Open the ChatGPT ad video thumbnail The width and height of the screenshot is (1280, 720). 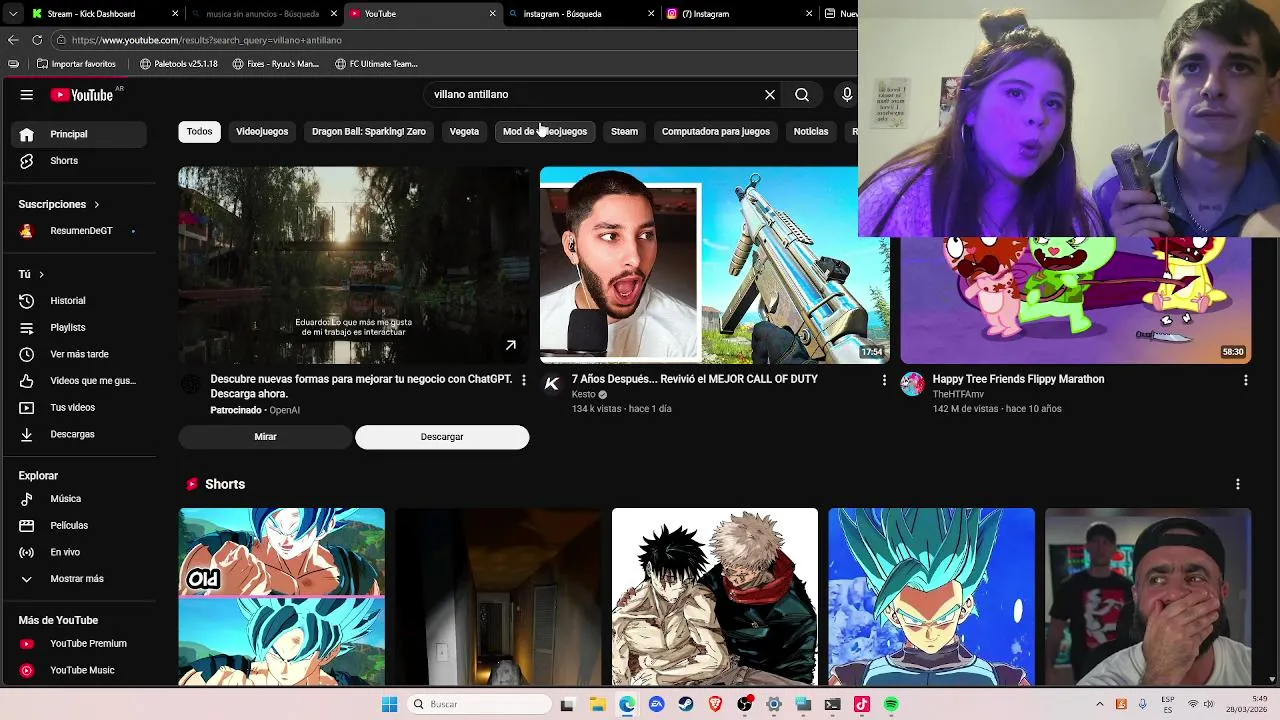[x=354, y=265]
